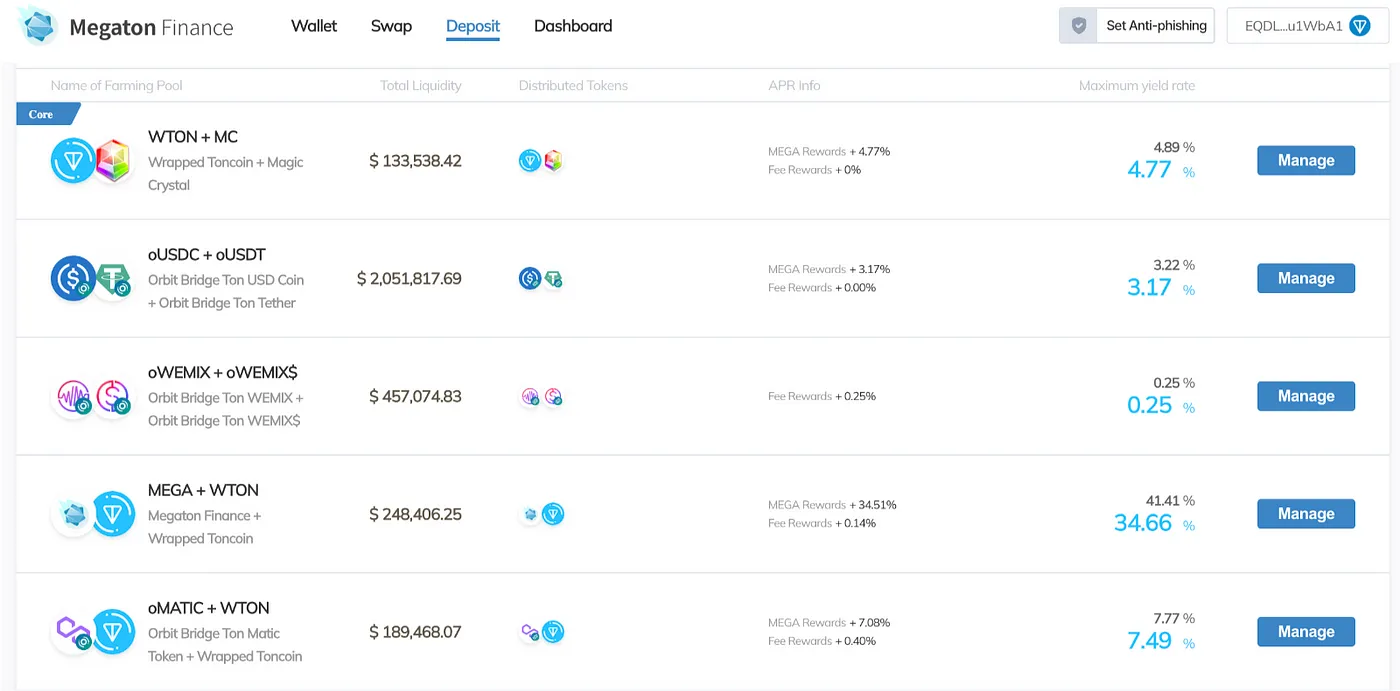Click the Megaton Finance crystal logo
The image size is (1400, 691).
tap(38, 26)
